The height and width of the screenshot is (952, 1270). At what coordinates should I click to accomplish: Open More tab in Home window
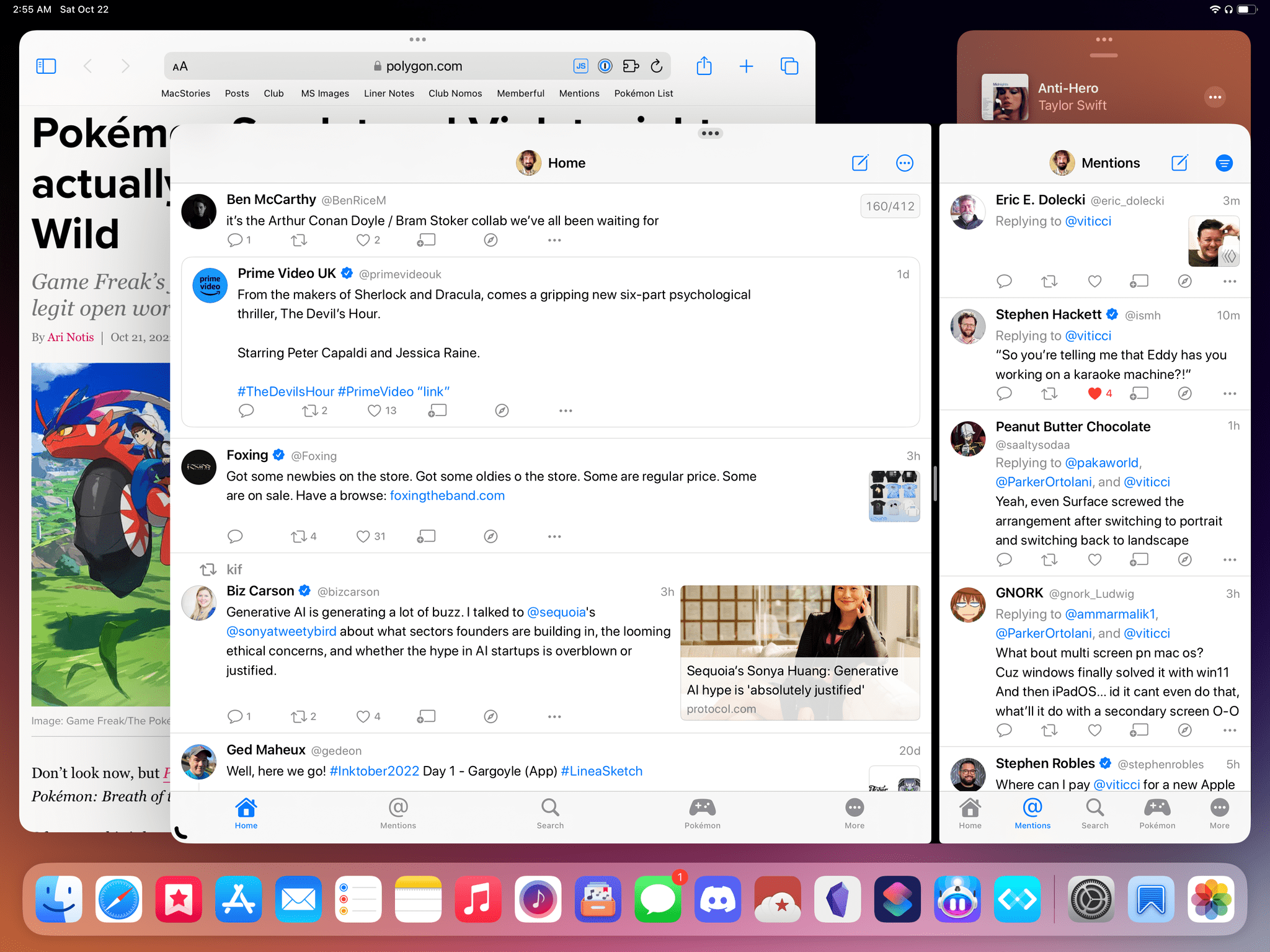click(855, 814)
